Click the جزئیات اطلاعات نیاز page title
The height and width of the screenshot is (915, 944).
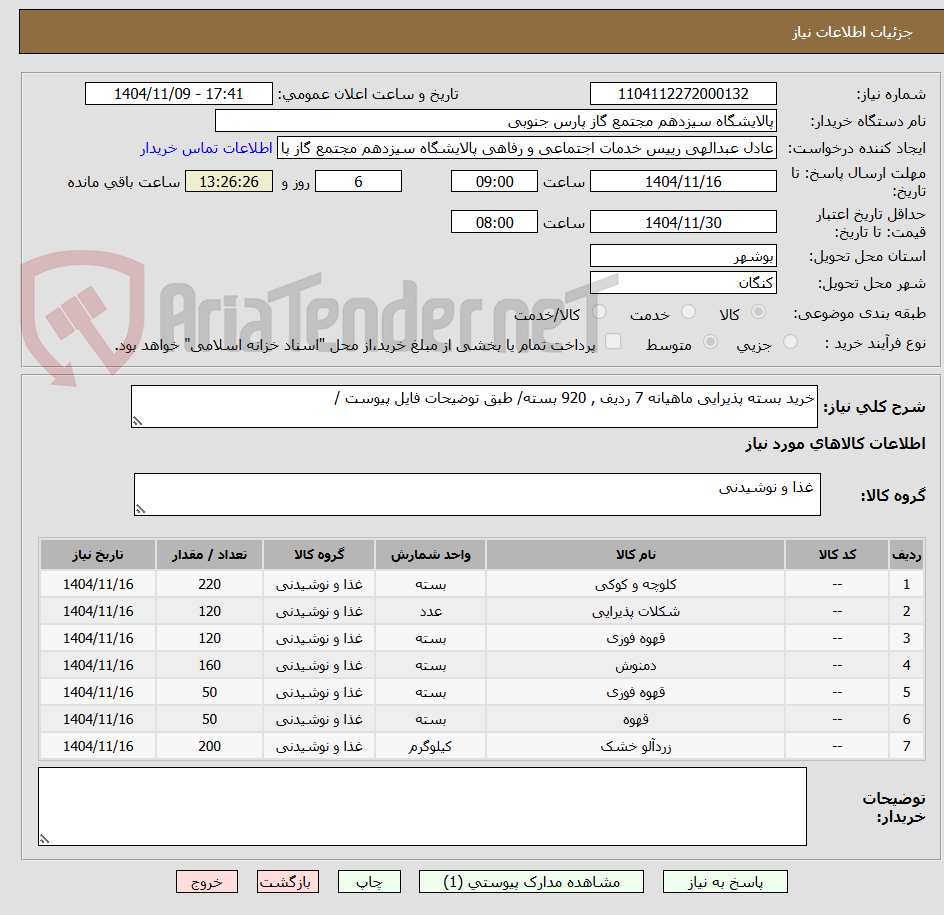851,32
